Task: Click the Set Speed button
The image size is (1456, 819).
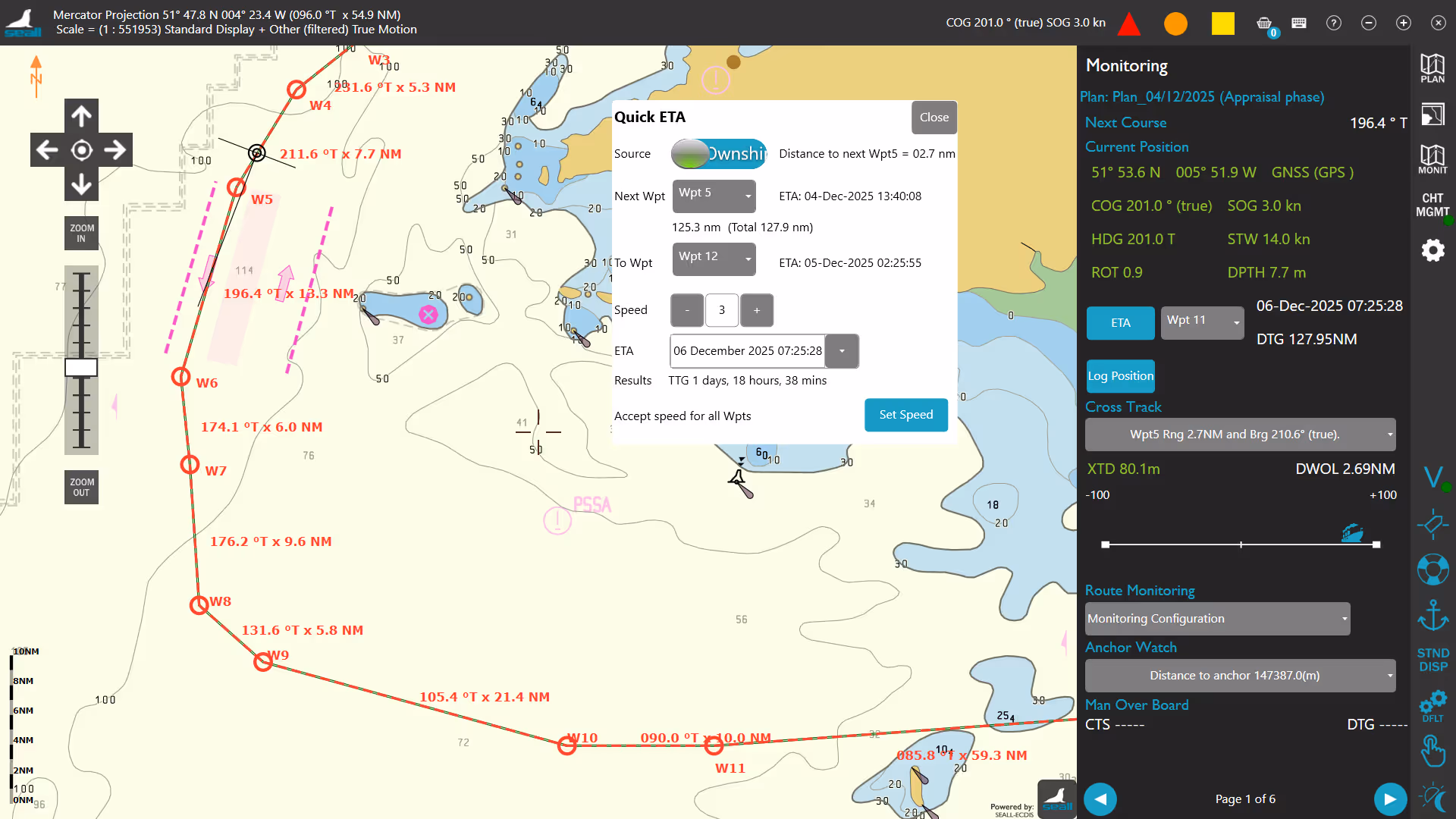Action: [905, 415]
